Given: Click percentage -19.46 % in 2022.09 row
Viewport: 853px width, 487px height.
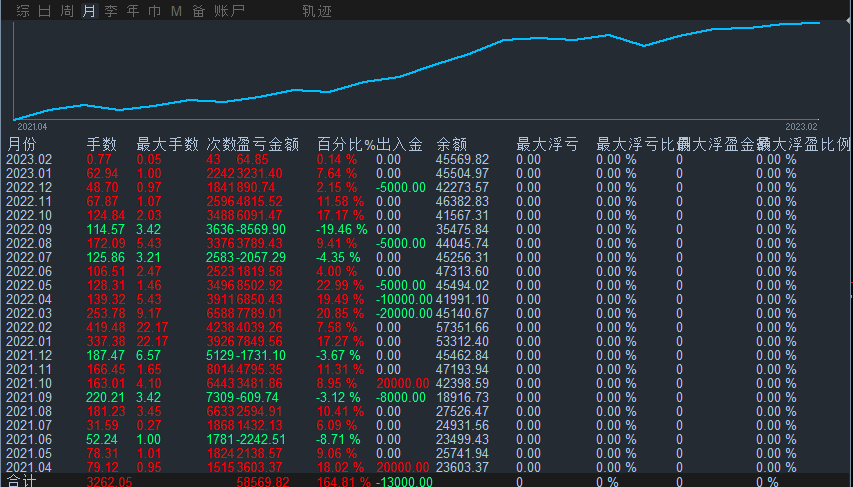Looking at the screenshot, I should pyautogui.click(x=342, y=230).
